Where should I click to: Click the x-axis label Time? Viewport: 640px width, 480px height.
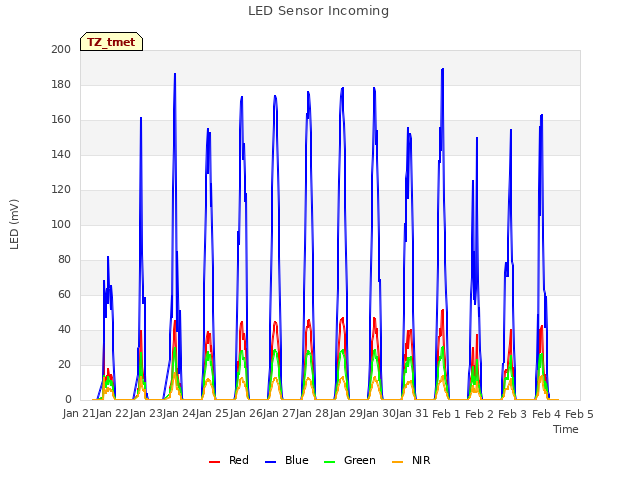point(566,429)
